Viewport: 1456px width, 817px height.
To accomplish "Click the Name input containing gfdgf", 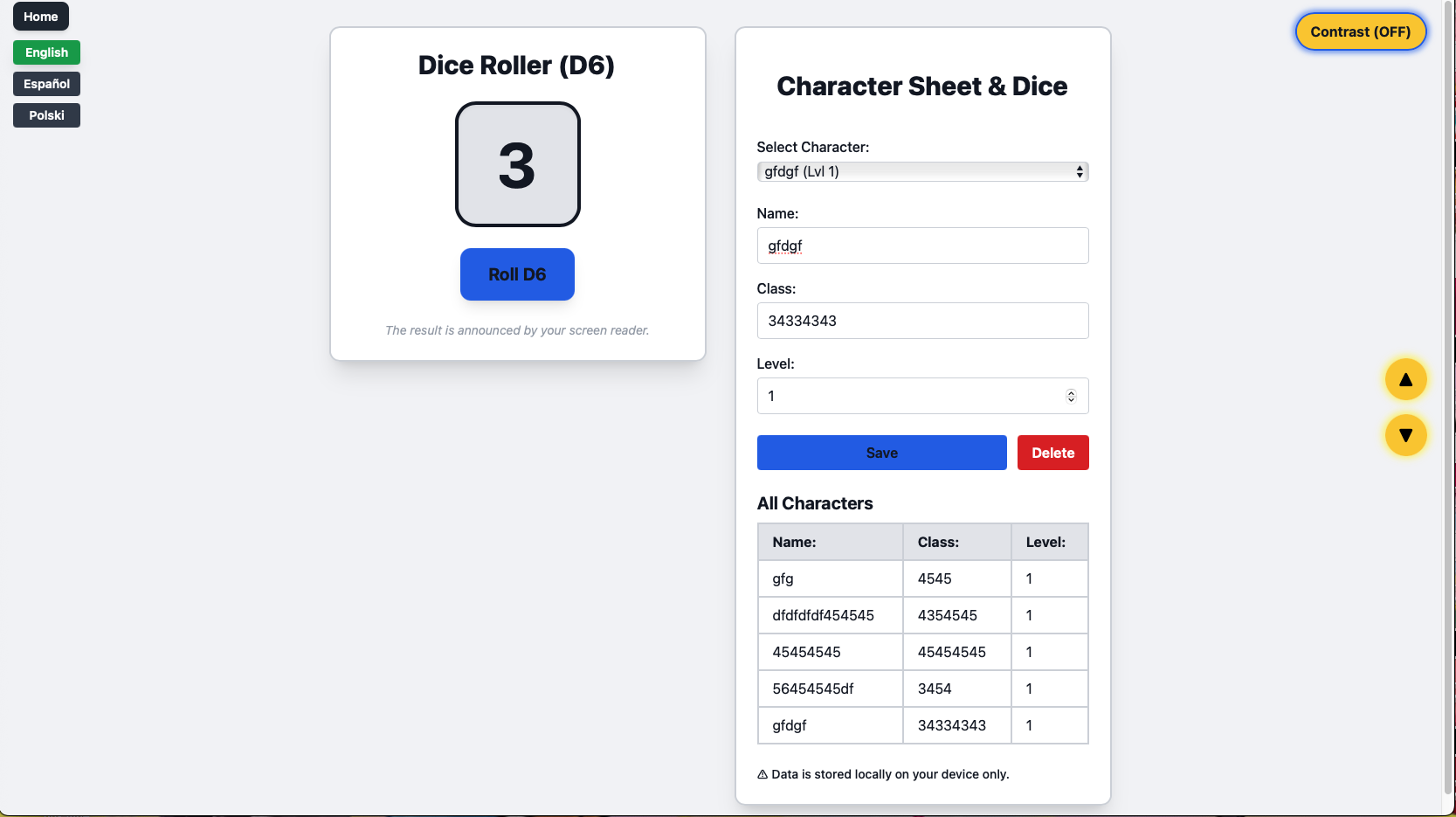I will (922, 246).
